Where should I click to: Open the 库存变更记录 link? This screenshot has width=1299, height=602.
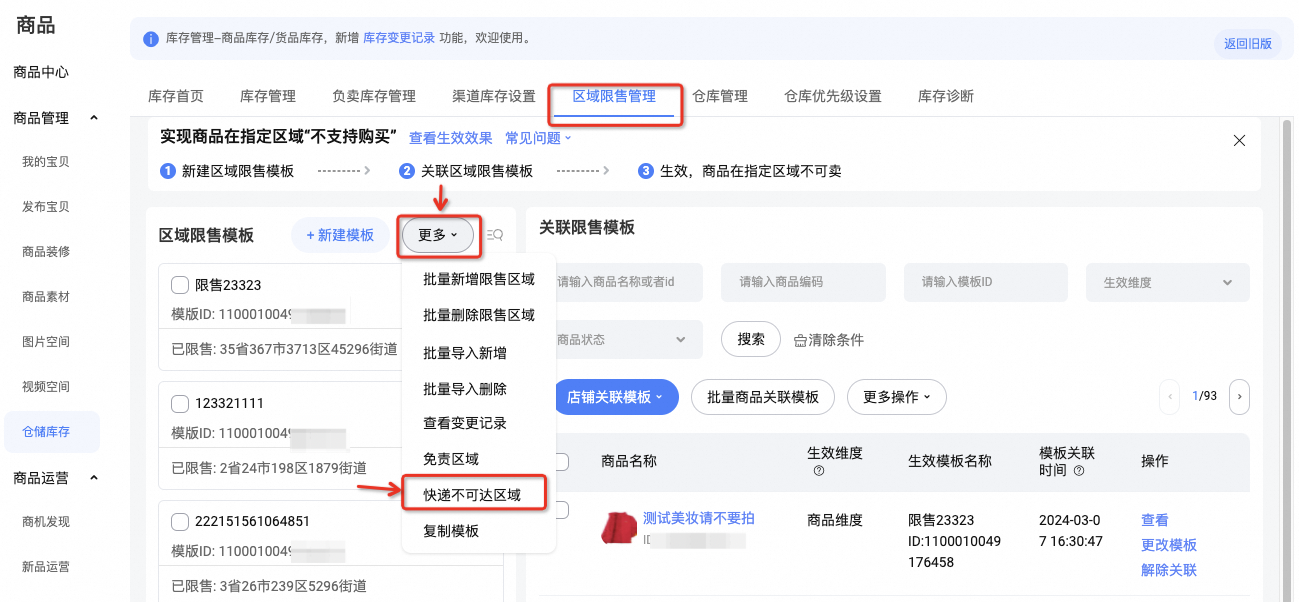pyautogui.click(x=399, y=38)
